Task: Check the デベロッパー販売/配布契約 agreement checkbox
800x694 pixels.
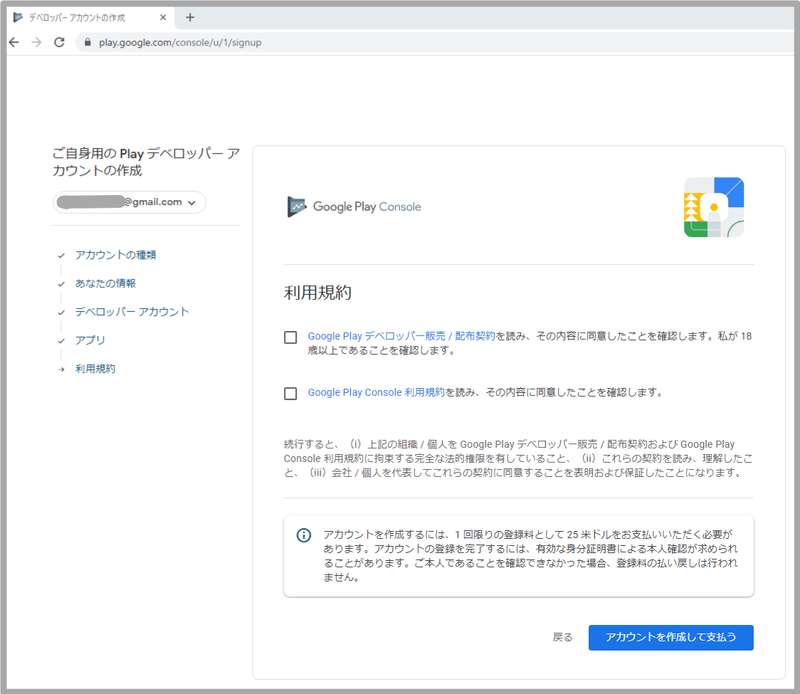Action: [290, 337]
